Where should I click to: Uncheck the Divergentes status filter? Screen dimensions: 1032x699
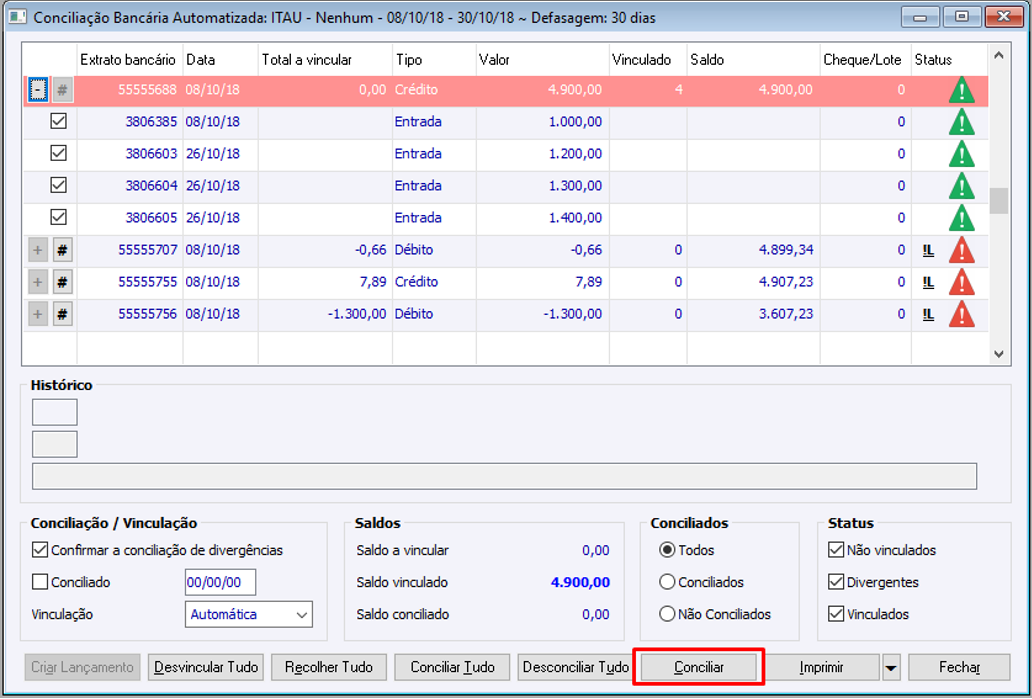836,582
